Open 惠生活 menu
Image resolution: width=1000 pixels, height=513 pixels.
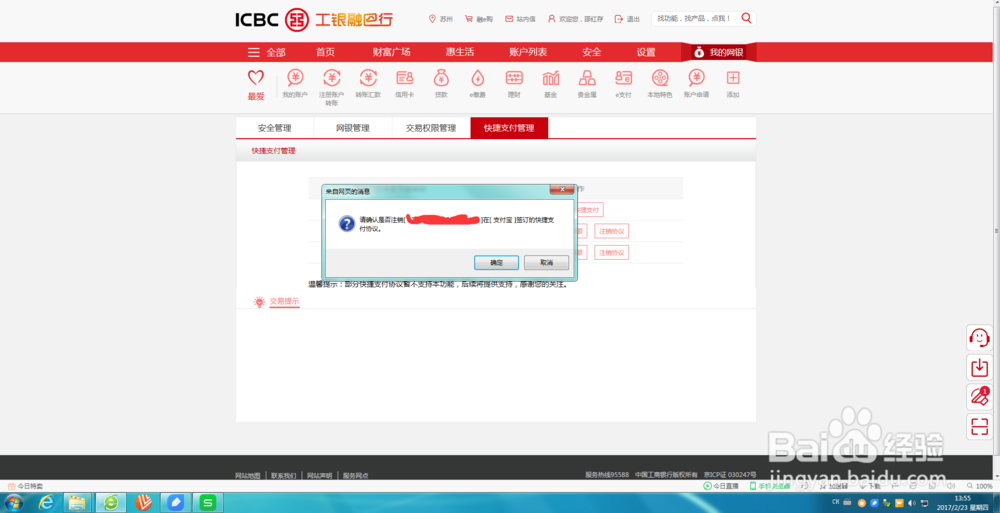click(x=460, y=52)
